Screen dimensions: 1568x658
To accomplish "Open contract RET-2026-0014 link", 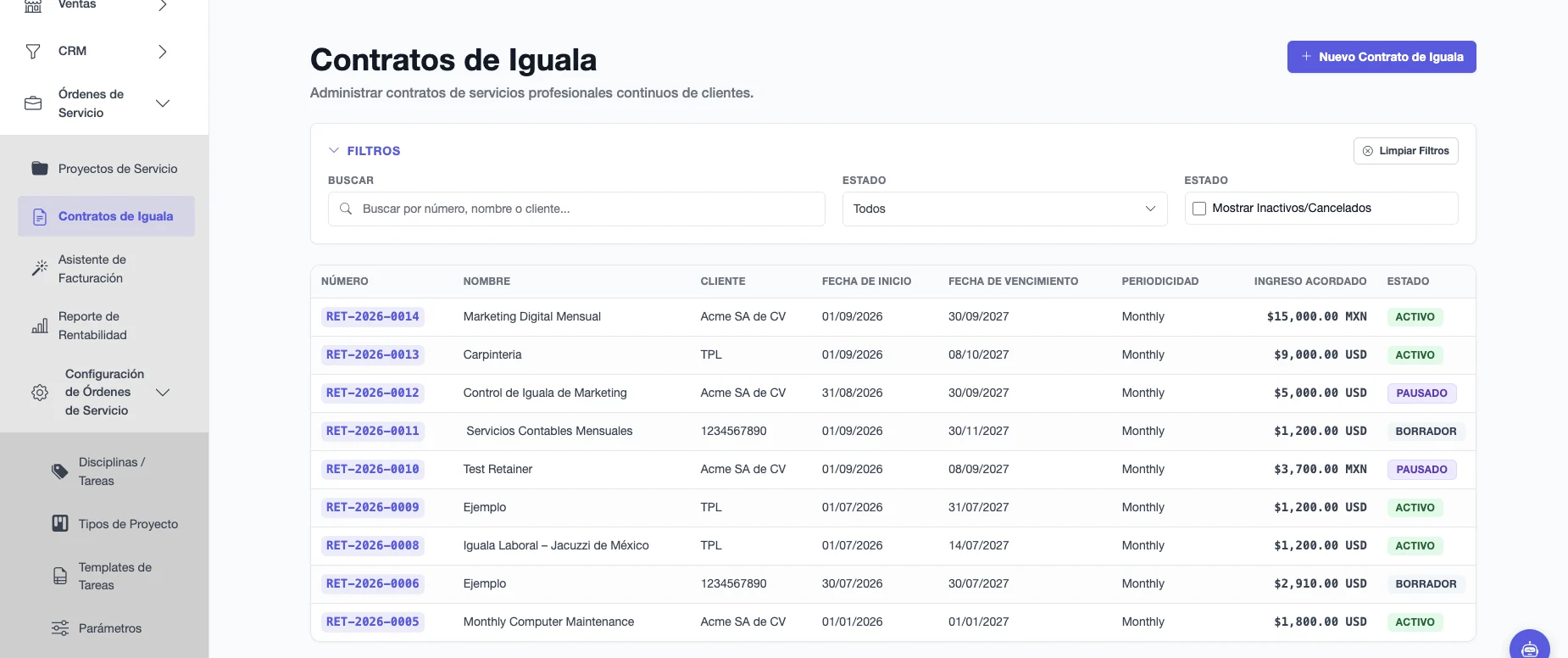I will click(x=373, y=317).
